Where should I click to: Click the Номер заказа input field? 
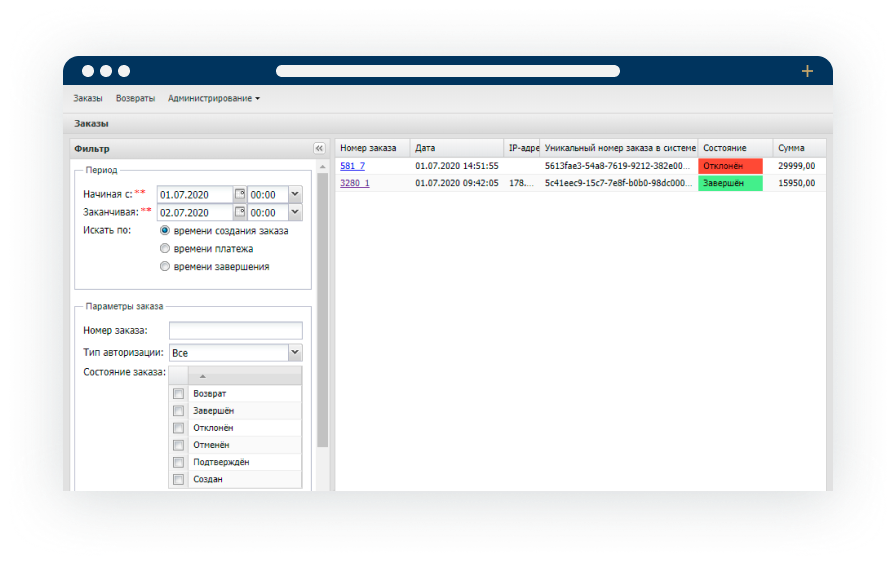(235, 331)
